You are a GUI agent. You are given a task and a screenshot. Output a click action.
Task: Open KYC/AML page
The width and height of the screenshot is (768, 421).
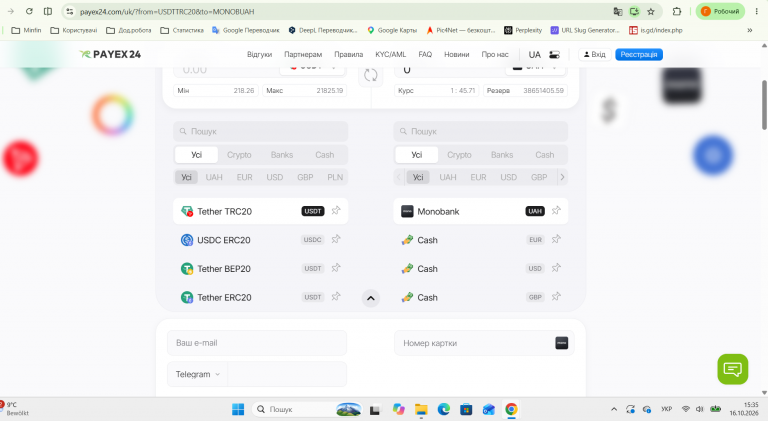[x=390, y=54]
